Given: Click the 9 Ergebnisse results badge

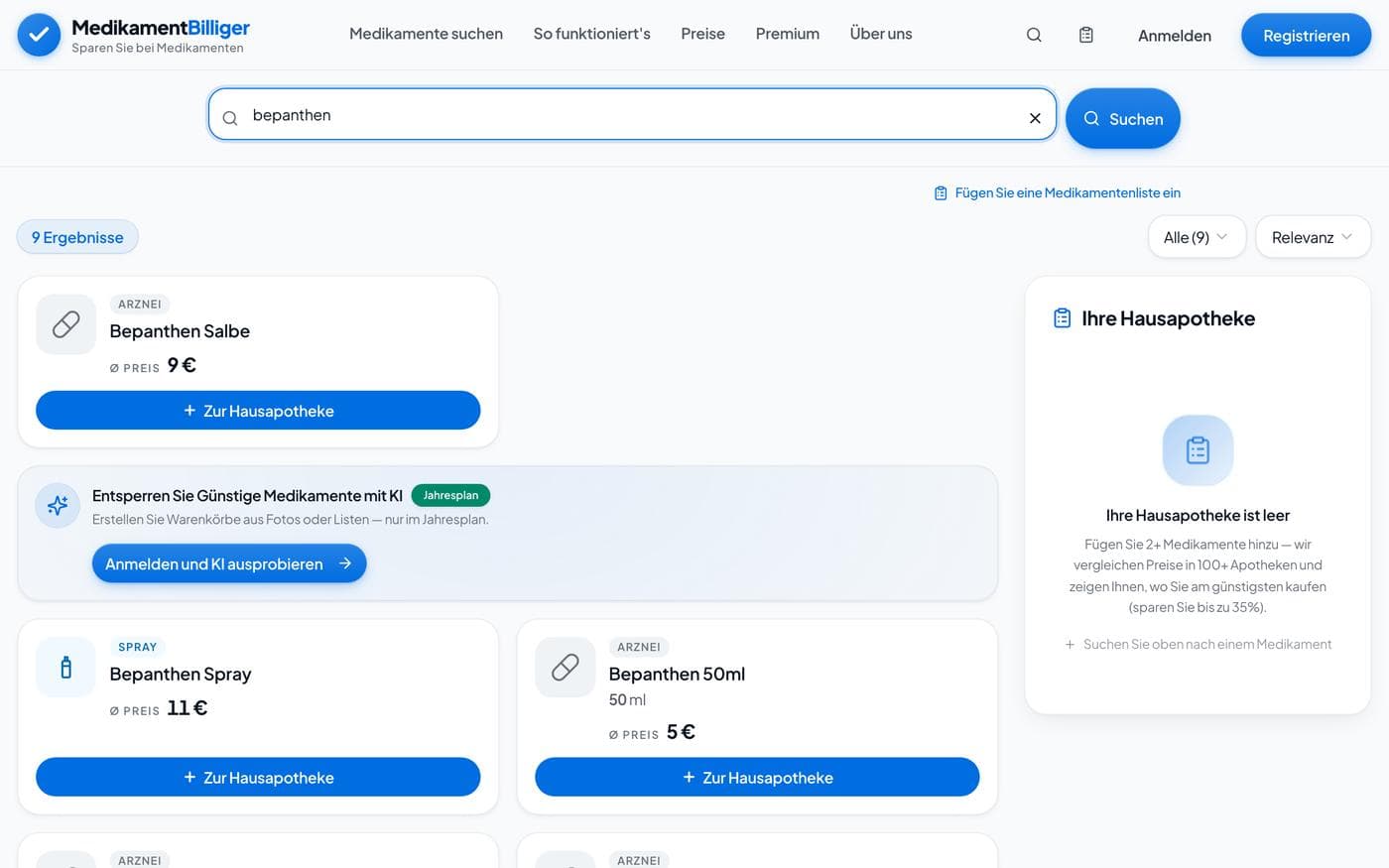Looking at the screenshot, I should 77,237.
